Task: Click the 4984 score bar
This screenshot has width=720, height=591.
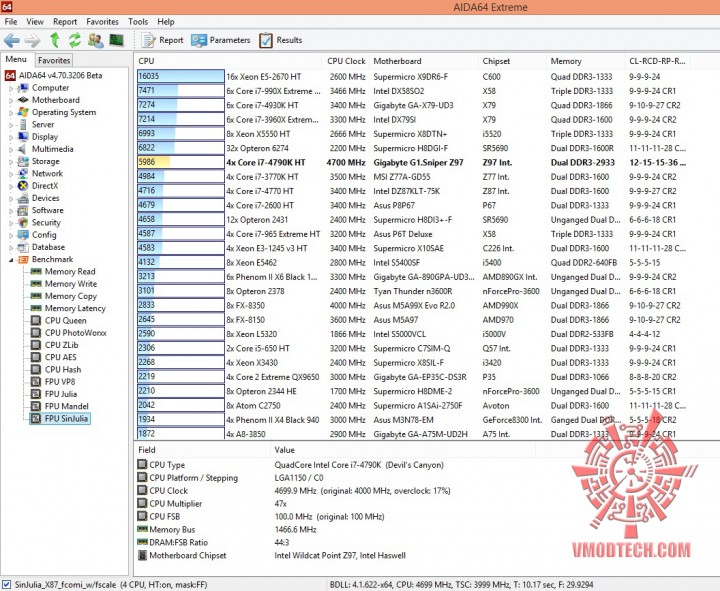Action: point(180,176)
